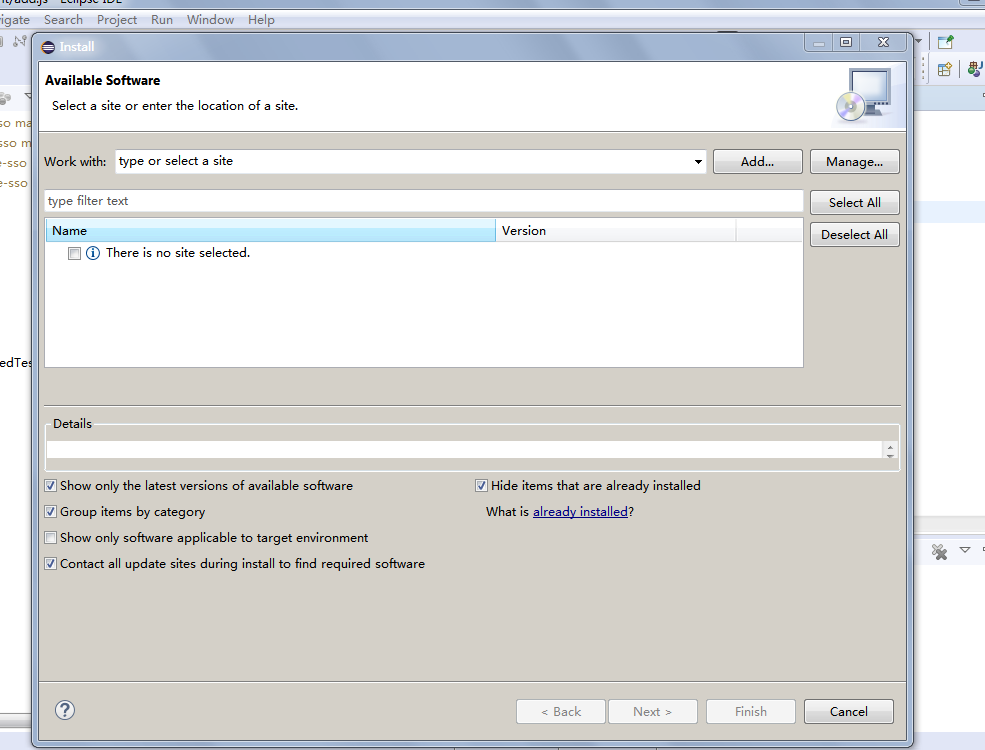Uncheck 'Hide items that are already installed'

point(481,486)
